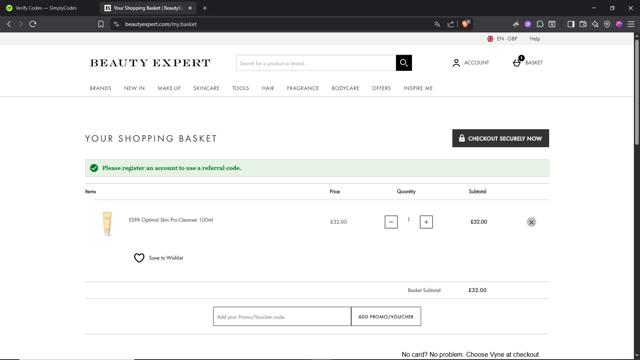
Task: Open the Tools menu
Action: pyautogui.click(x=240, y=88)
